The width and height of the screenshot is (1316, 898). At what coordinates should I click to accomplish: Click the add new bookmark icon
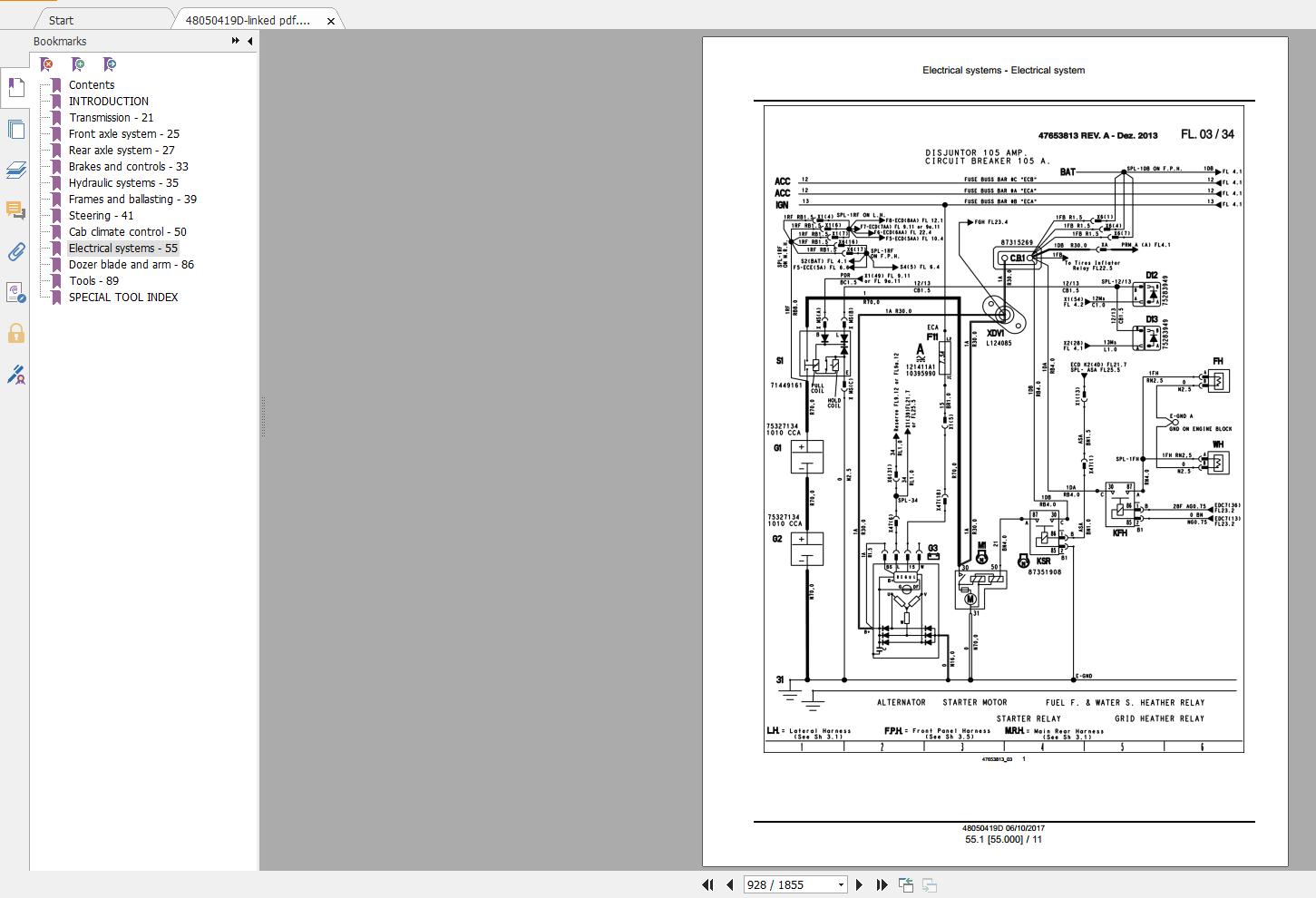point(78,64)
